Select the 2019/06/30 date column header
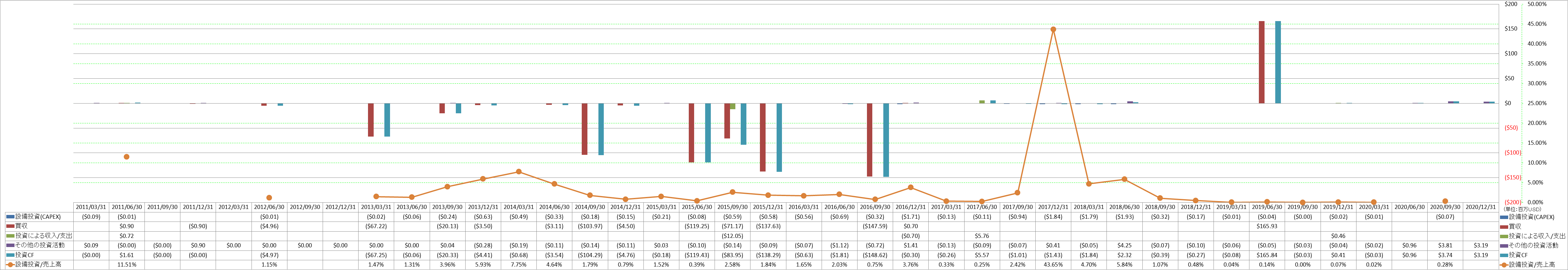1568x270 pixels. coord(1267,207)
